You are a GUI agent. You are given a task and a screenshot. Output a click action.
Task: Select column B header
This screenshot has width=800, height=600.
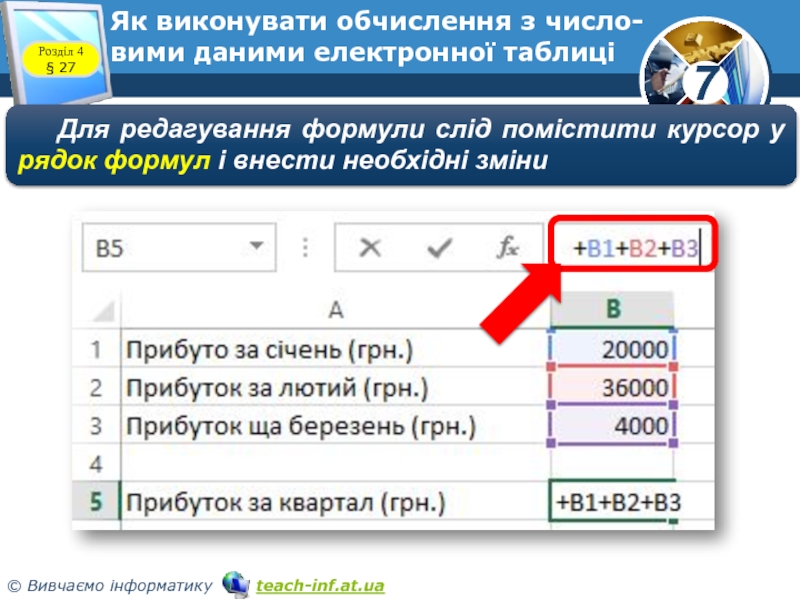(x=614, y=309)
